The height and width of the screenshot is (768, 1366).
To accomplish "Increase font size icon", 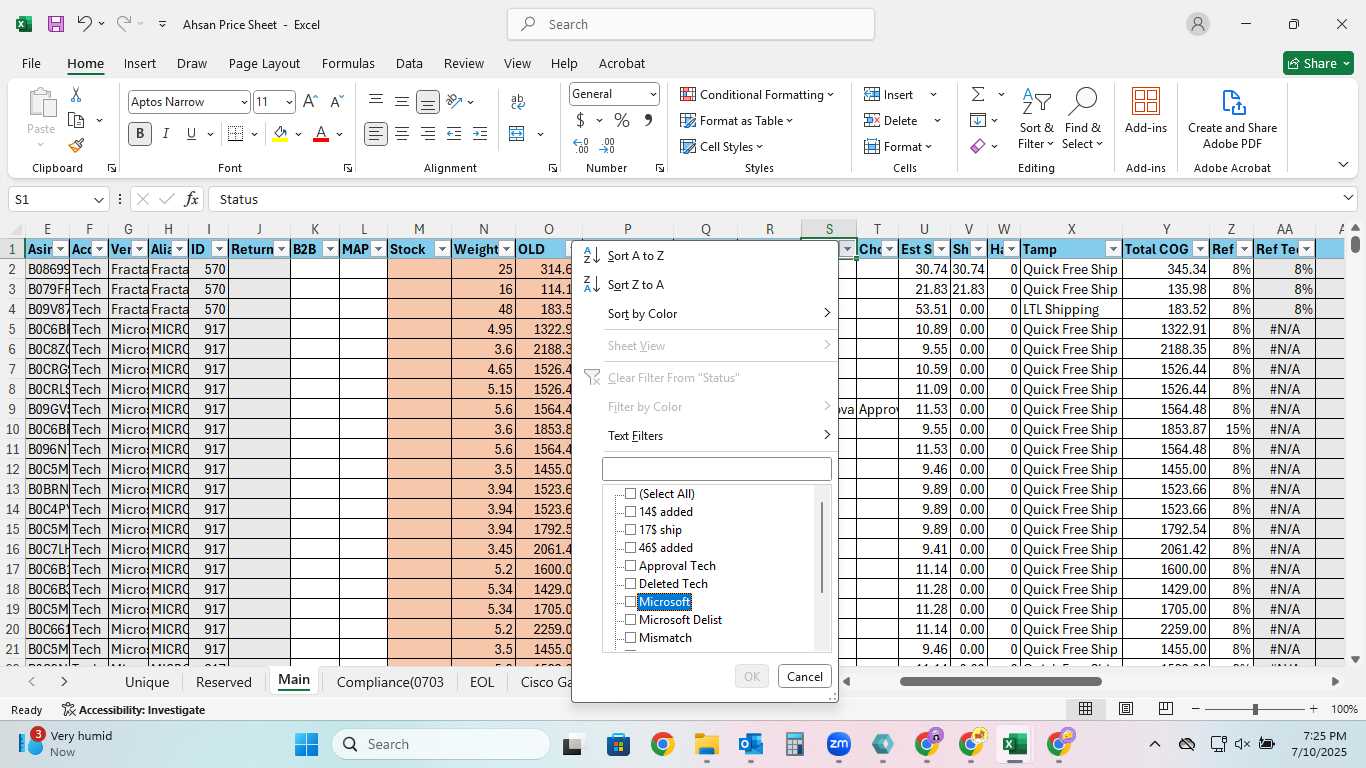I will [x=310, y=102].
